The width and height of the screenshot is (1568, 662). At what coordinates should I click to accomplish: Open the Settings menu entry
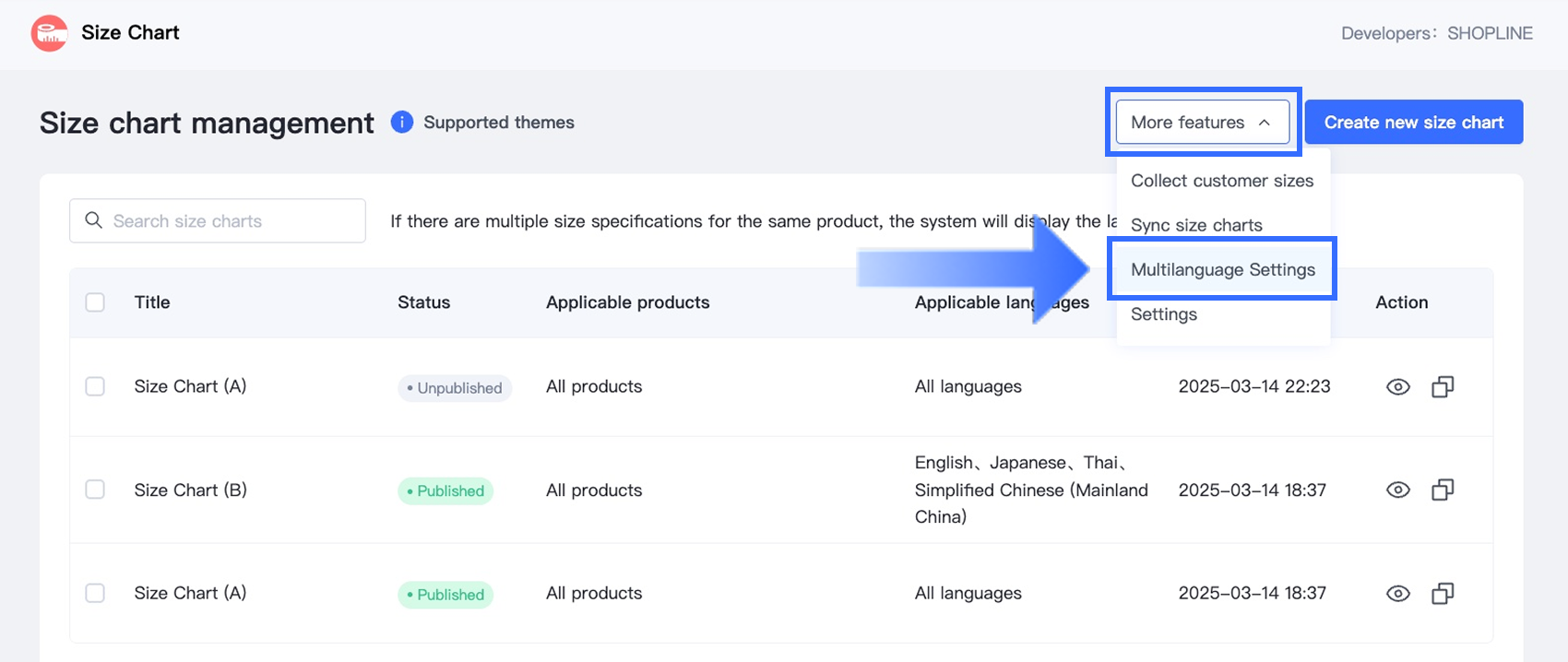click(x=1164, y=314)
